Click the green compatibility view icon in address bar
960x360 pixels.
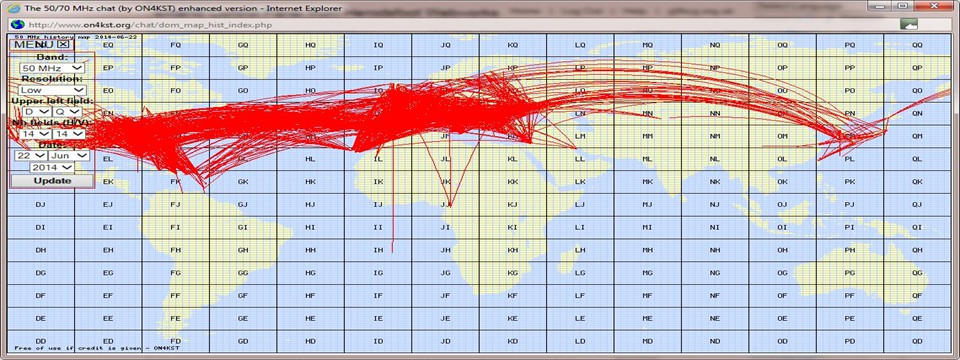[909, 24]
